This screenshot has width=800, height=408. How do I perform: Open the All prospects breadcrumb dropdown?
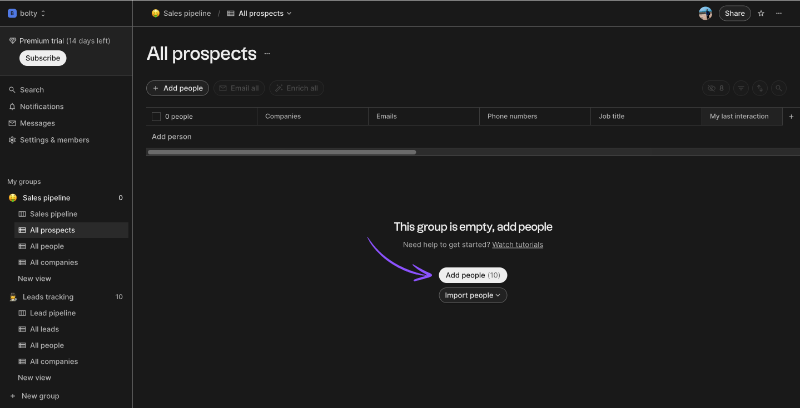point(259,14)
